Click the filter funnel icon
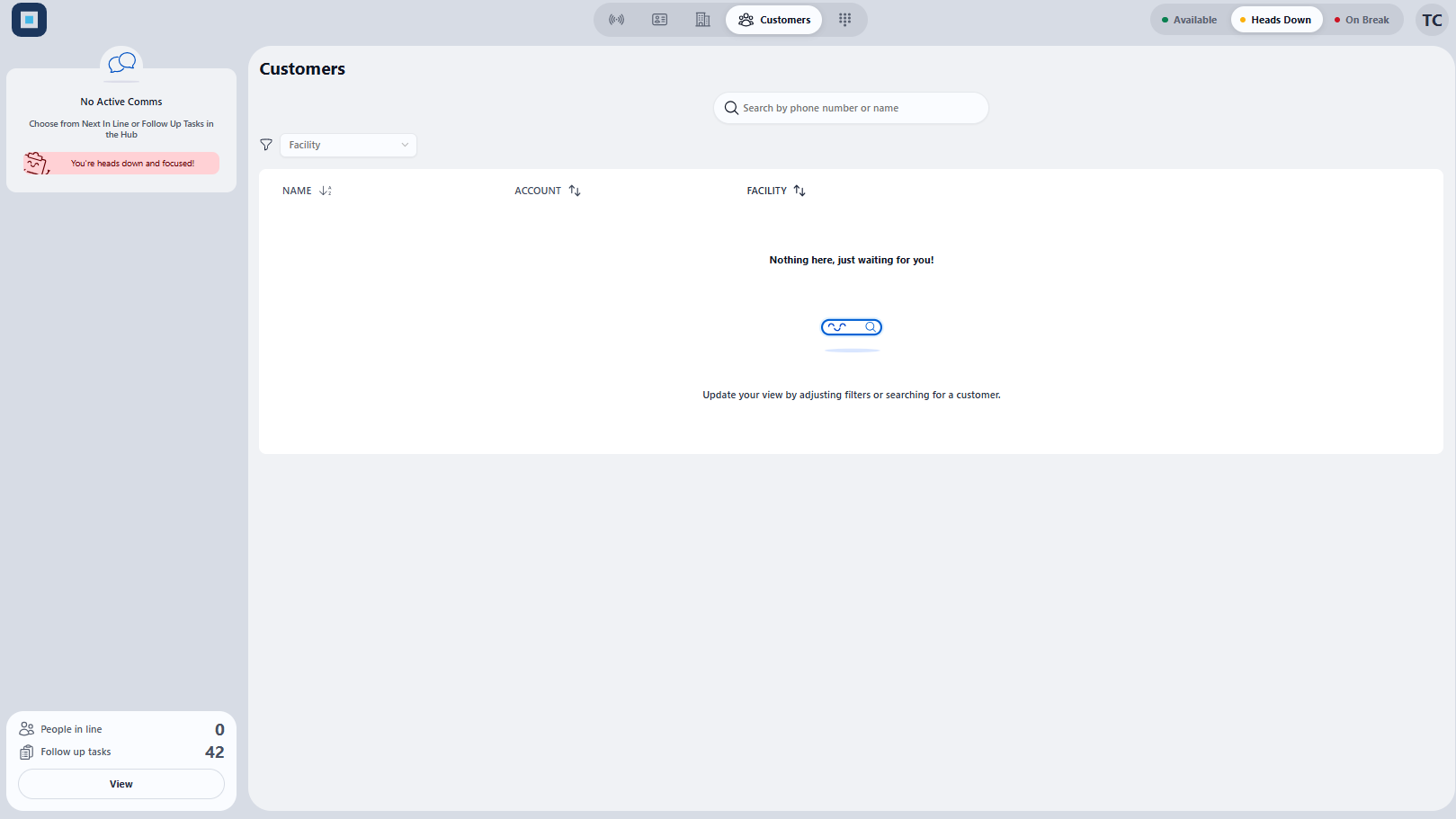 coord(266,145)
